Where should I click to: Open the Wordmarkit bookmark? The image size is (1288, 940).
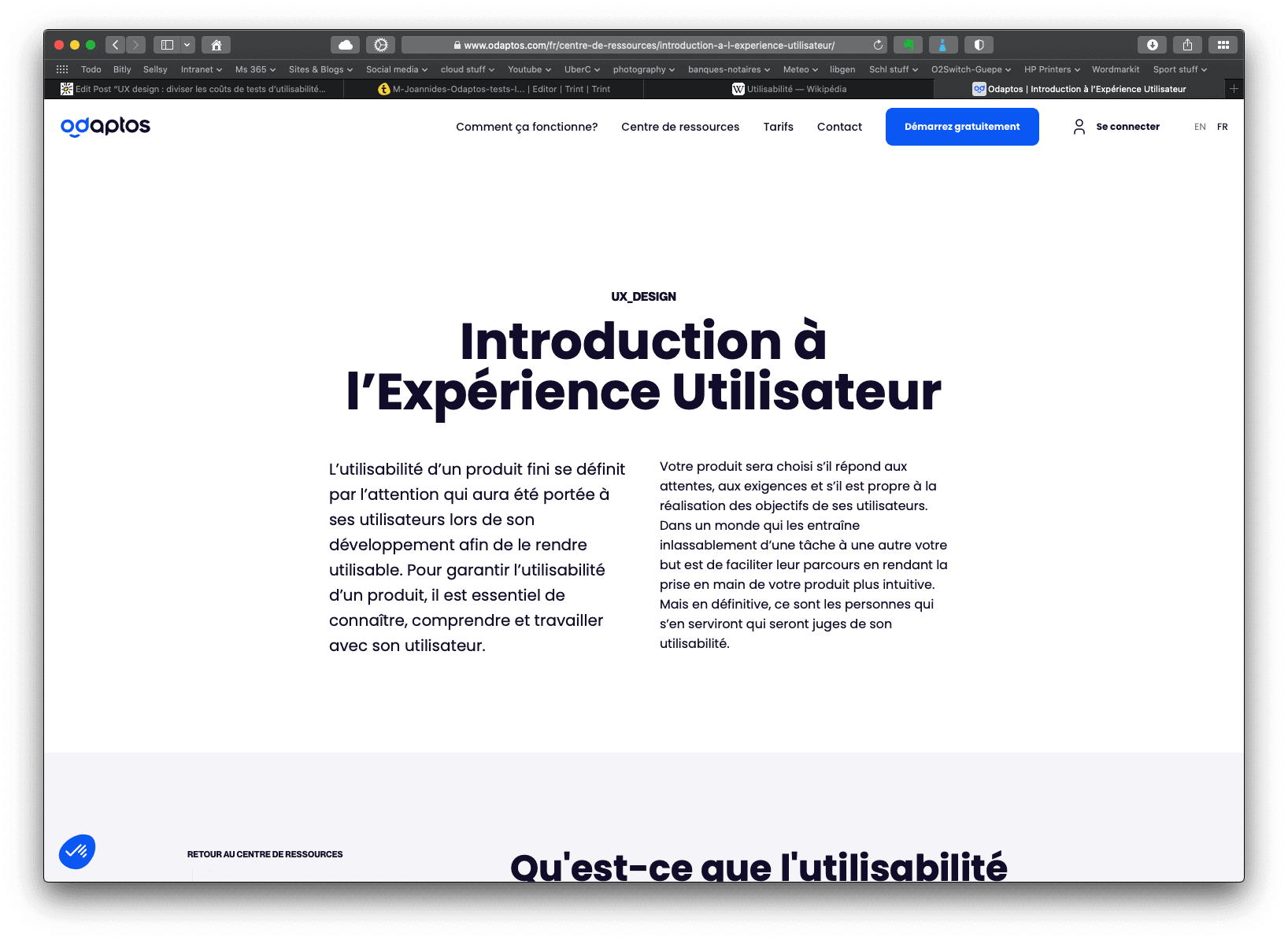[x=1115, y=69]
